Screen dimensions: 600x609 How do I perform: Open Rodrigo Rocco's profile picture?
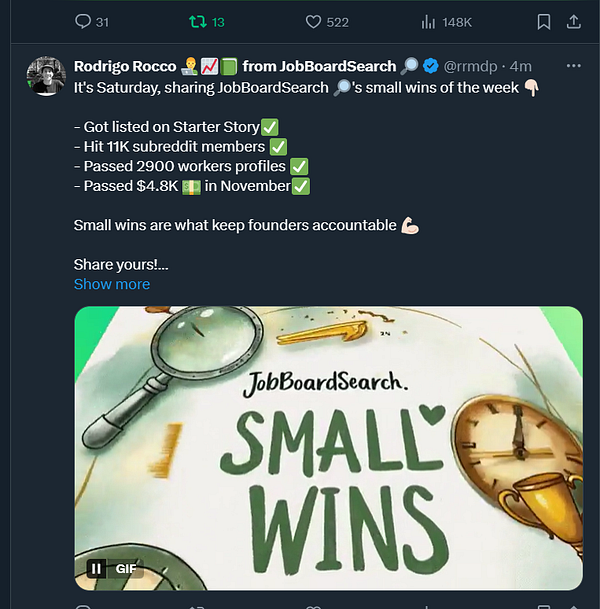[46, 75]
